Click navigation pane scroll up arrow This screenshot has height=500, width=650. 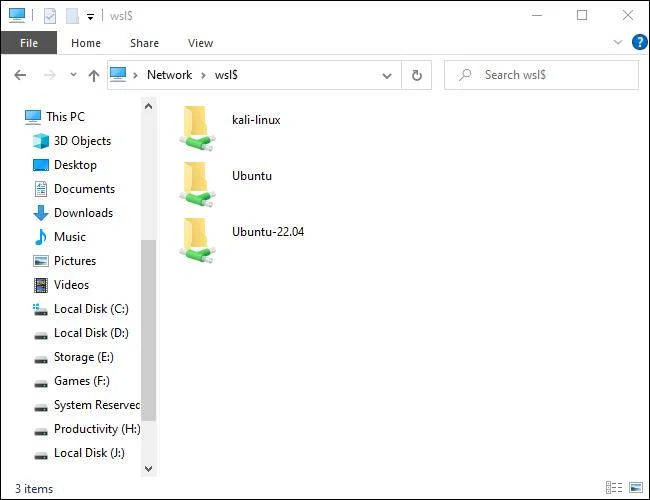148,106
